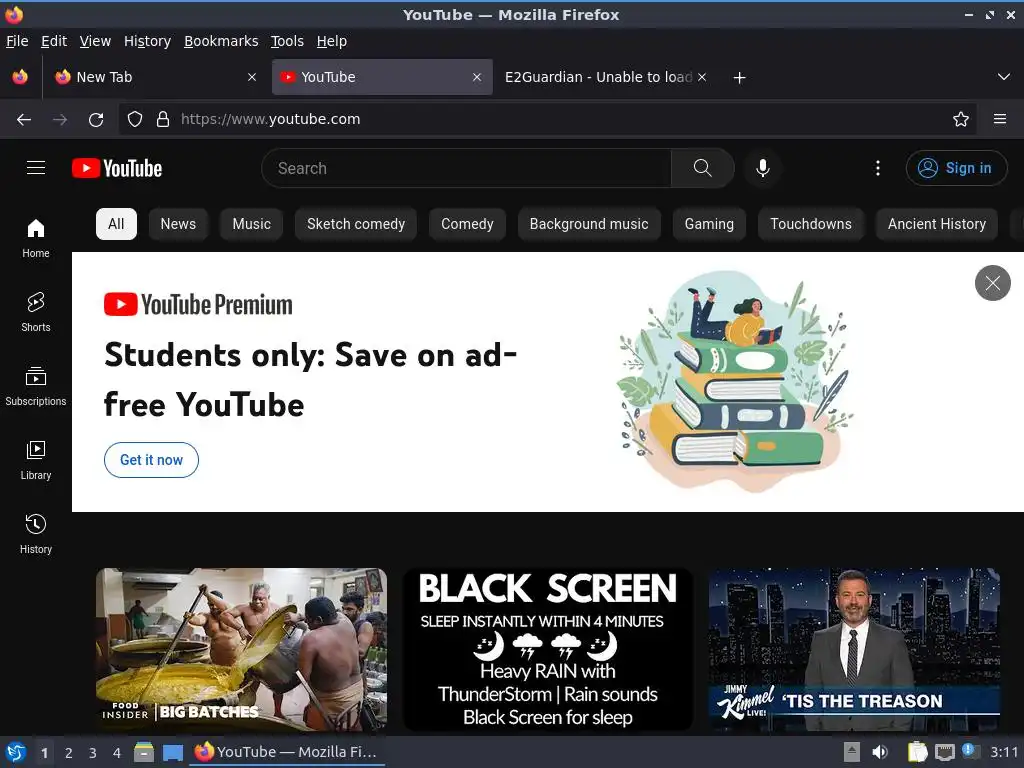
Task: Open the Bookmarks menu
Action: point(221,41)
